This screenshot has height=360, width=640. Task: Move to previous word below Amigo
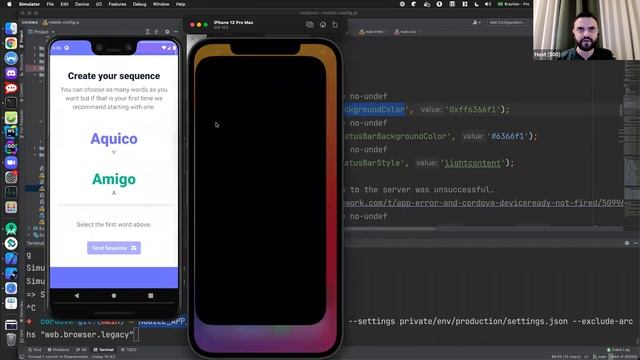114,193
